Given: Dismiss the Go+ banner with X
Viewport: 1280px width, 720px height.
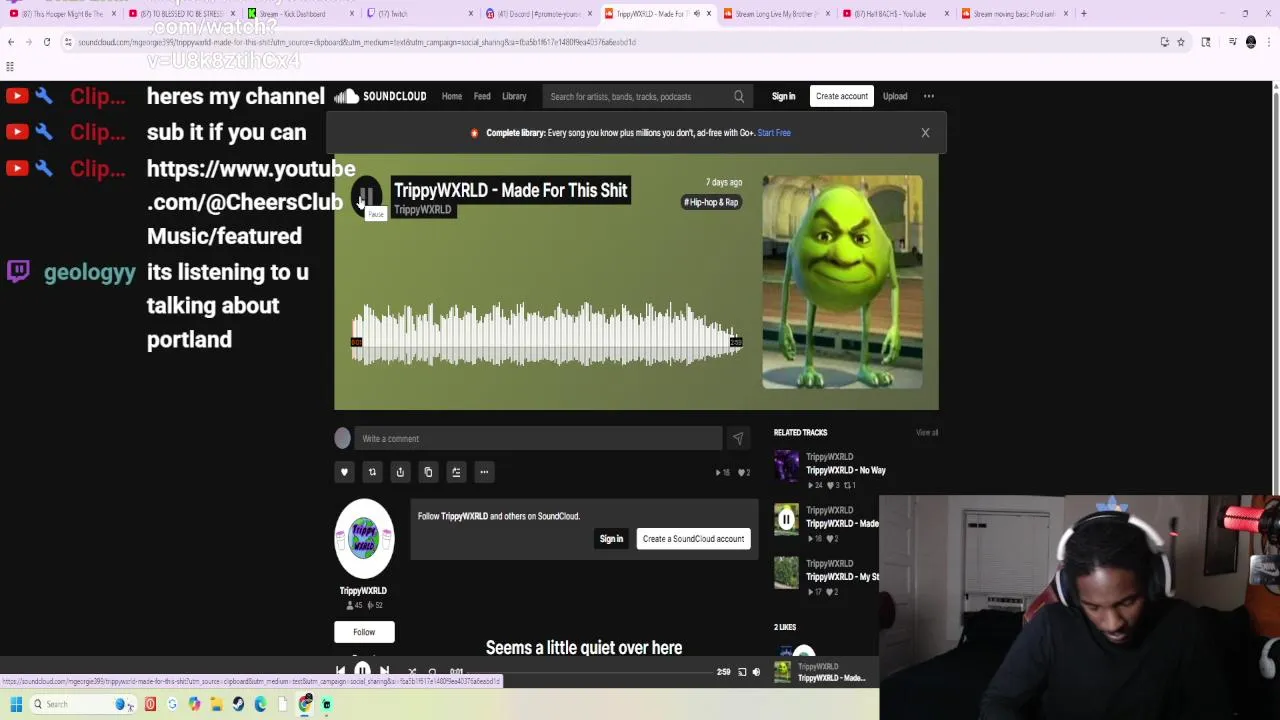Looking at the screenshot, I should click(x=925, y=132).
